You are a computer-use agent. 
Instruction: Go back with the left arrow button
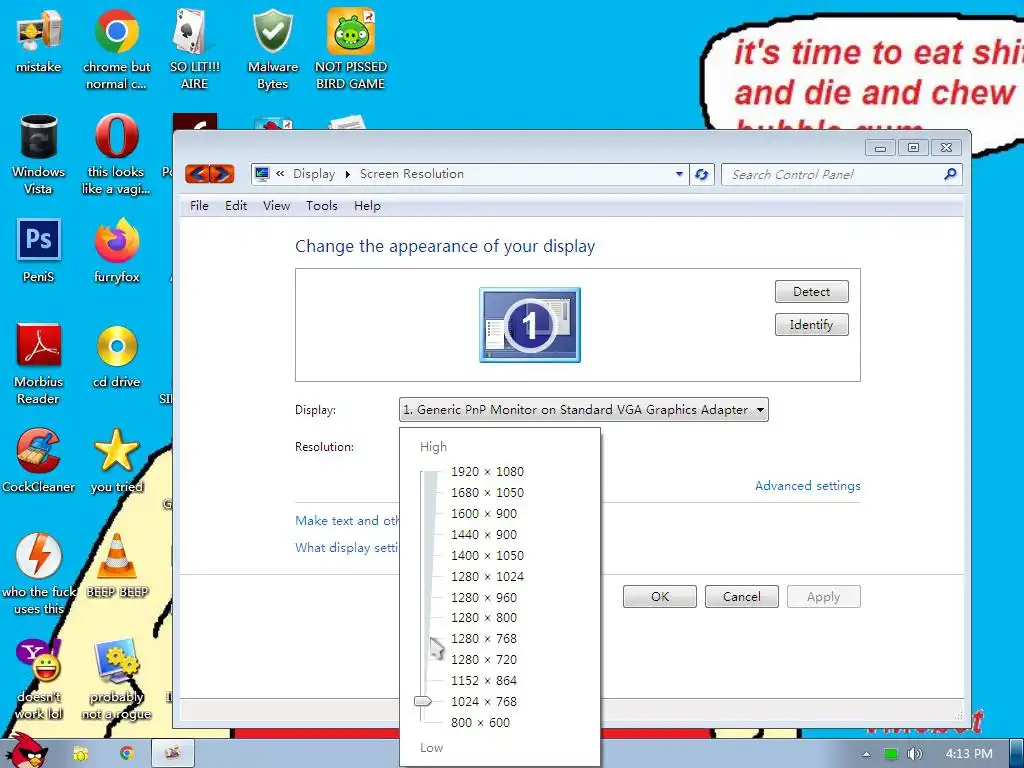(197, 174)
